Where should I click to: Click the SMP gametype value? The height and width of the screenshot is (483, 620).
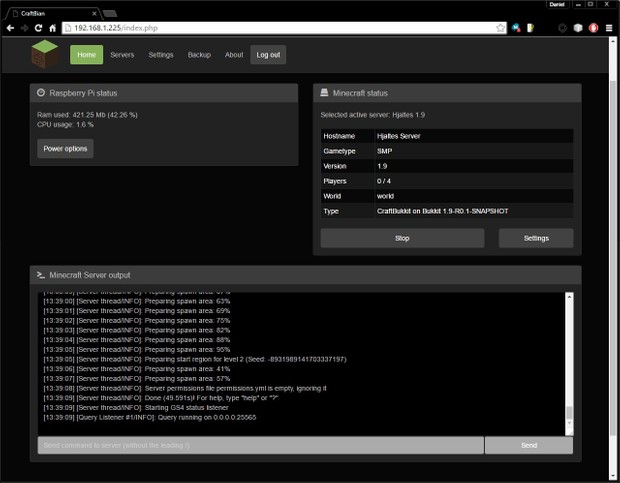[x=384, y=151]
